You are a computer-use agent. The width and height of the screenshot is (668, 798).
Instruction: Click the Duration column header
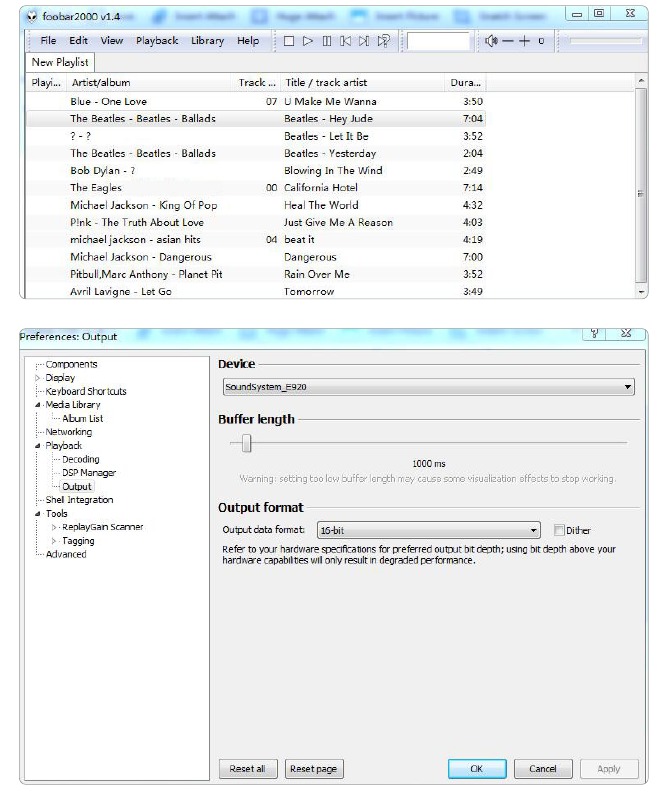click(x=465, y=82)
